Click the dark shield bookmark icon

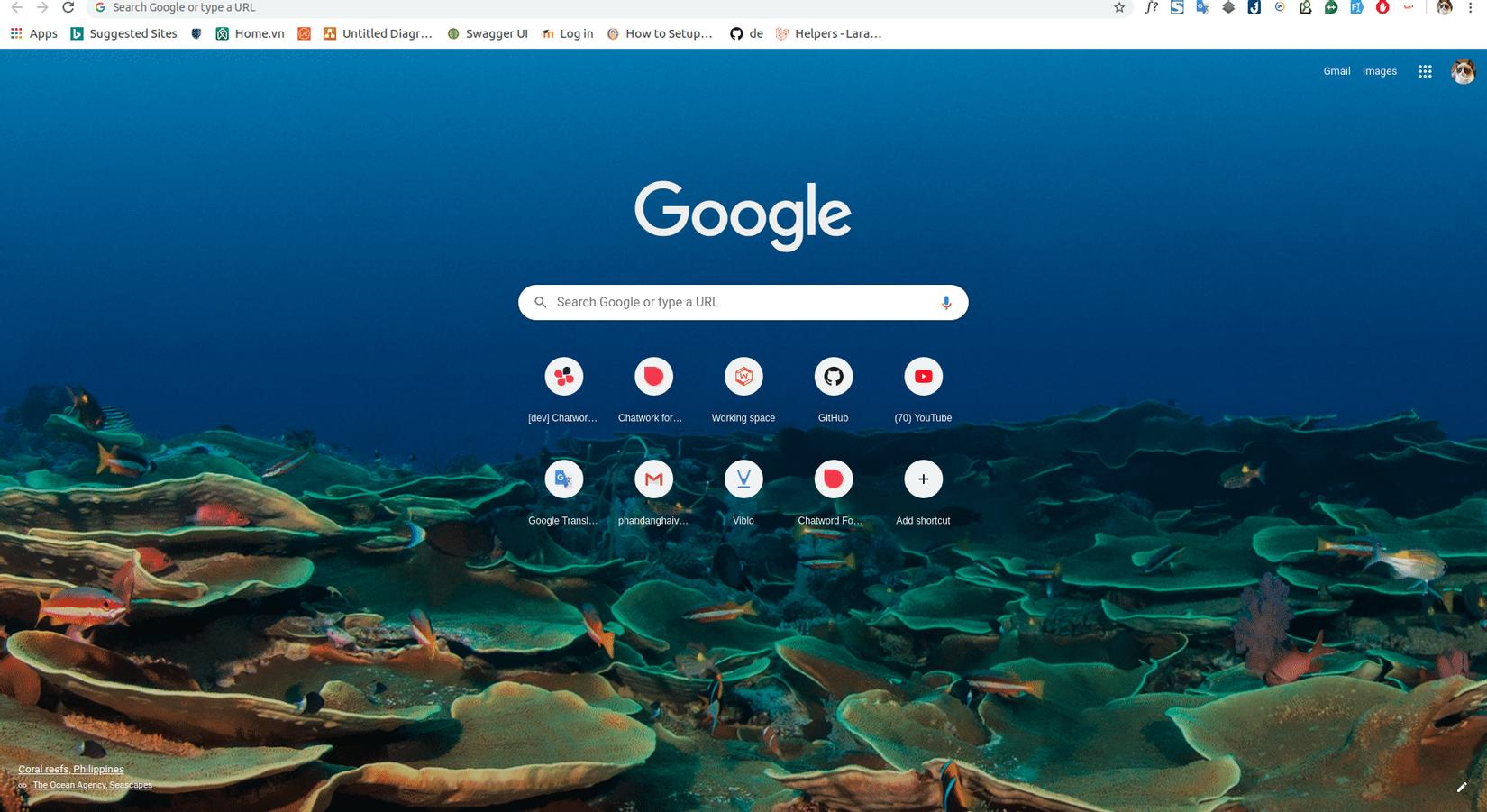point(196,33)
